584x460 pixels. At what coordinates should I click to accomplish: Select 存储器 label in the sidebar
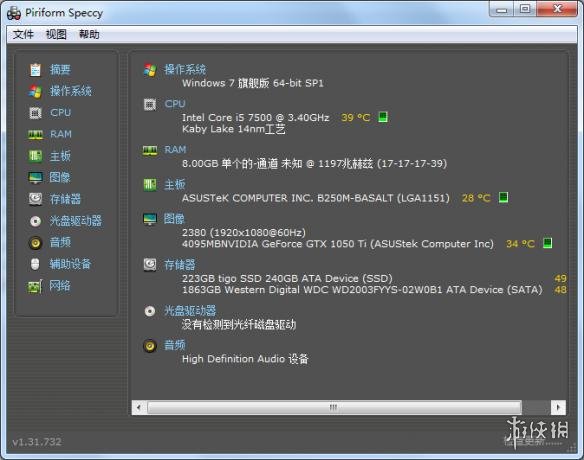[66, 199]
